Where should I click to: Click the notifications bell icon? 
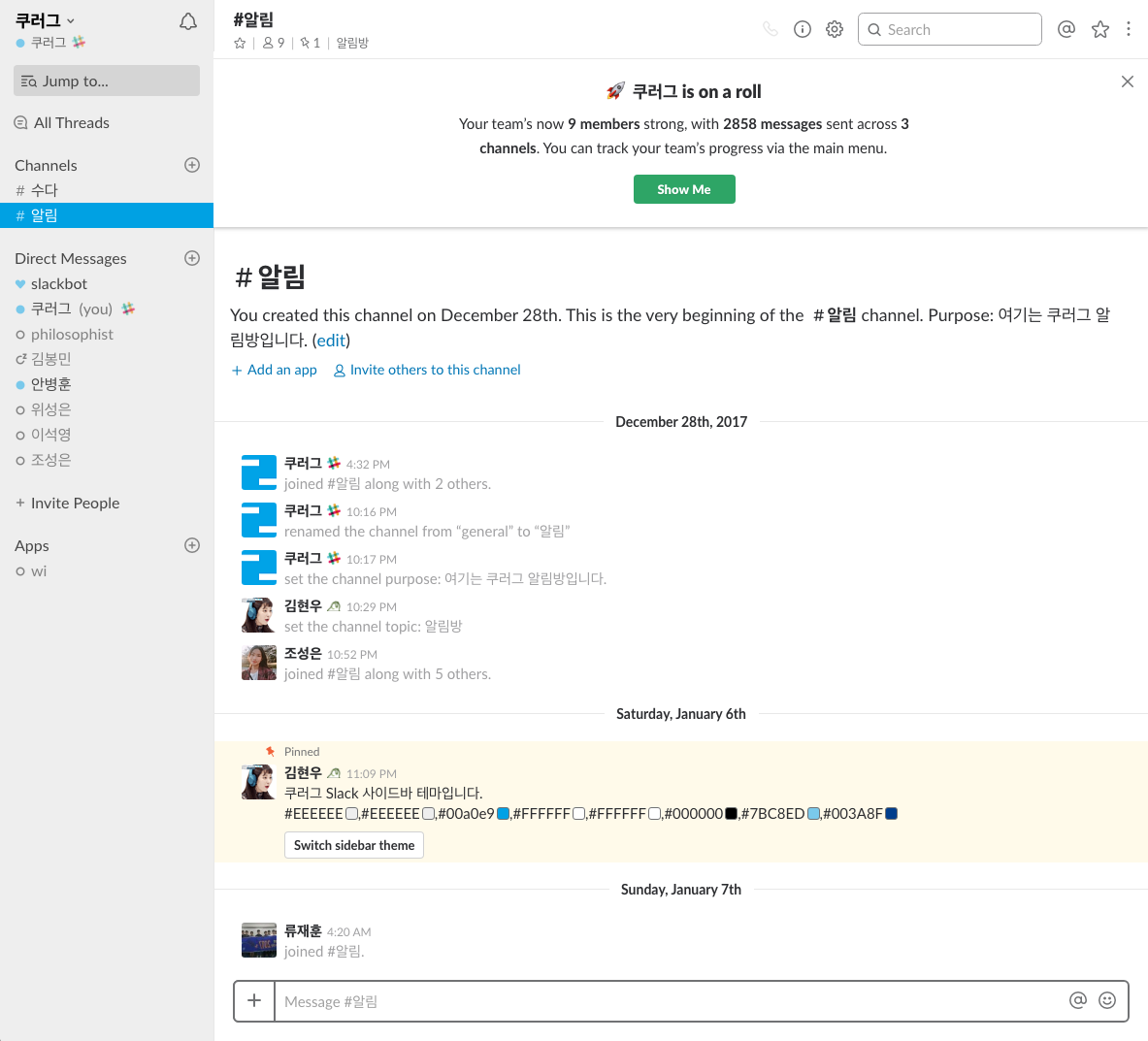(x=188, y=21)
